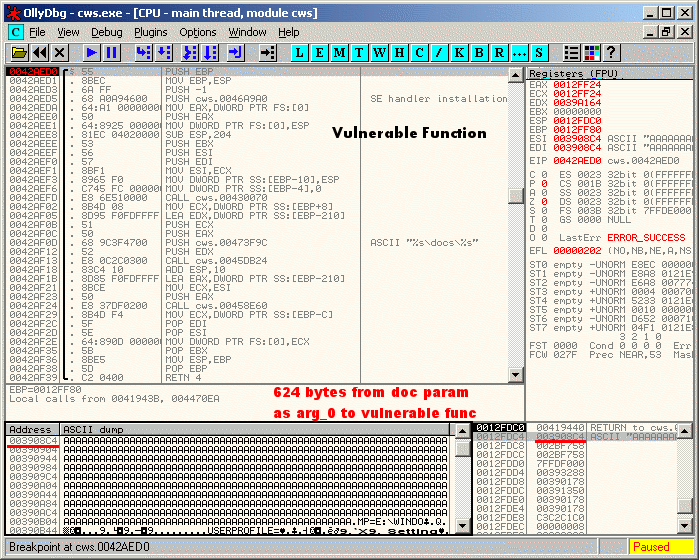The height and width of the screenshot is (560, 699).
Task: Pause execution with the pause icon
Action: 111,53
